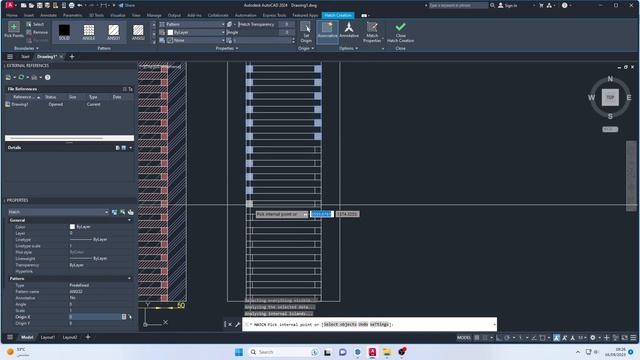Choose the ANGLE hatch pattern swatch

(x=89, y=32)
